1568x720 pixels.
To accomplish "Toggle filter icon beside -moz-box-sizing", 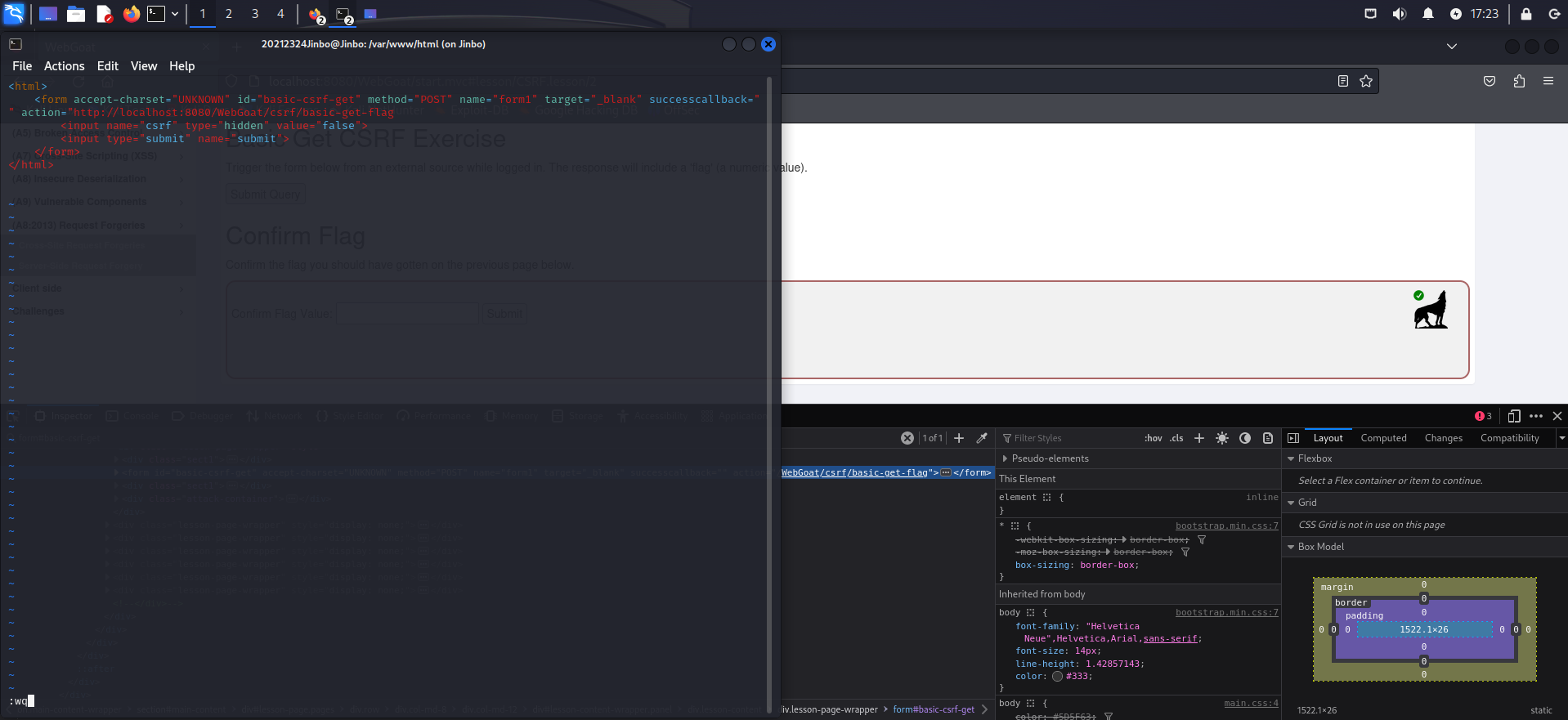I will (x=1185, y=552).
